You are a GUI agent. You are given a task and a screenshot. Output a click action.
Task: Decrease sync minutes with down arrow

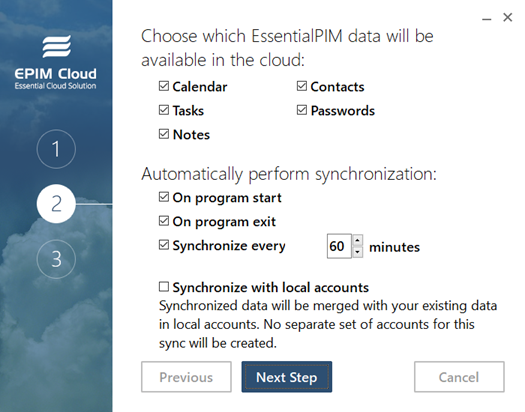point(358,252)
